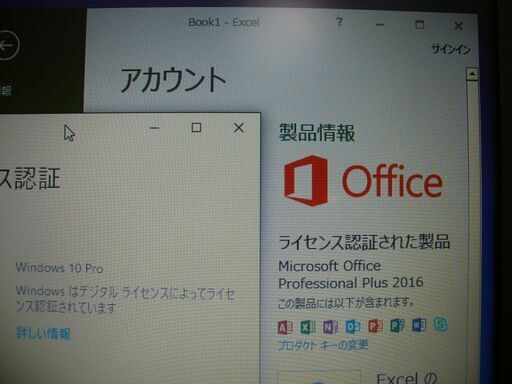Go back using the circular arrow
Screen dimensions: 512x384
7,45
